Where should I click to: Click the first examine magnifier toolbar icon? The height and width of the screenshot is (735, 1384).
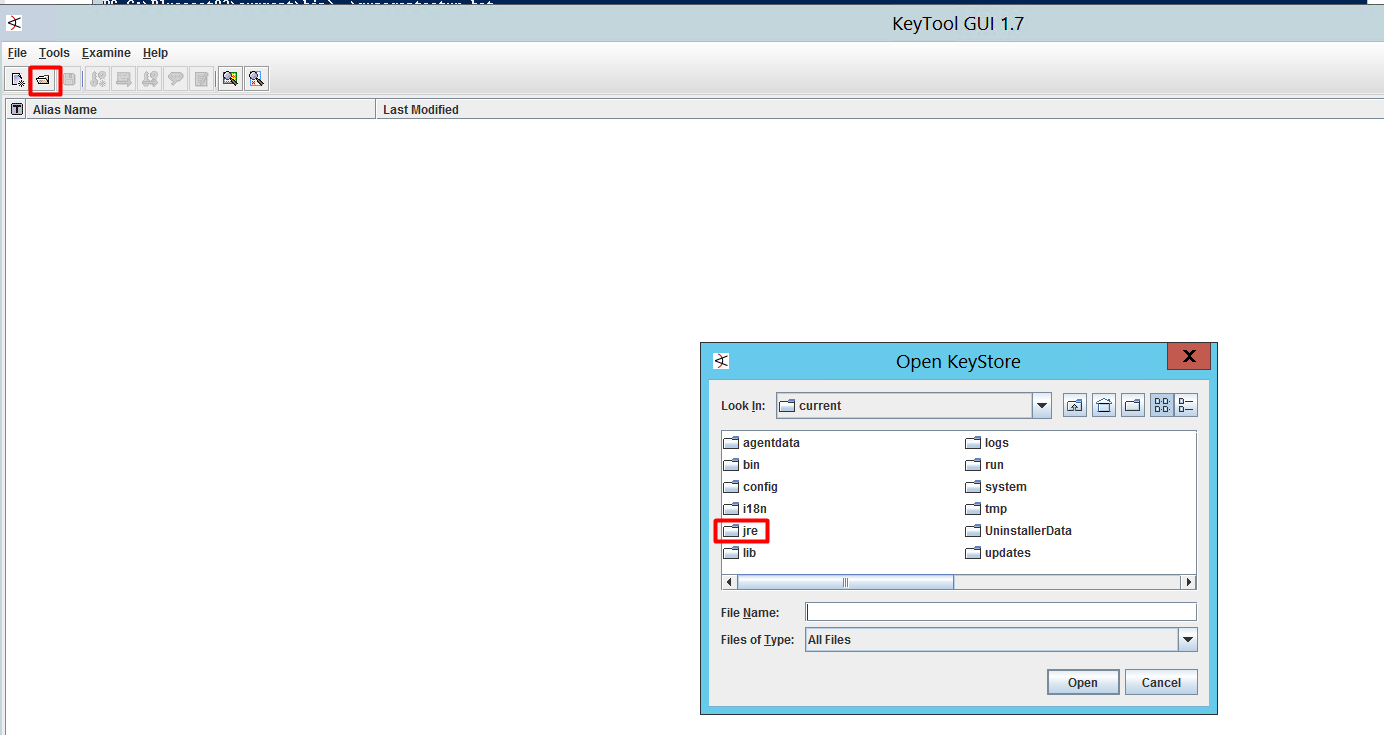pos(229,78)
